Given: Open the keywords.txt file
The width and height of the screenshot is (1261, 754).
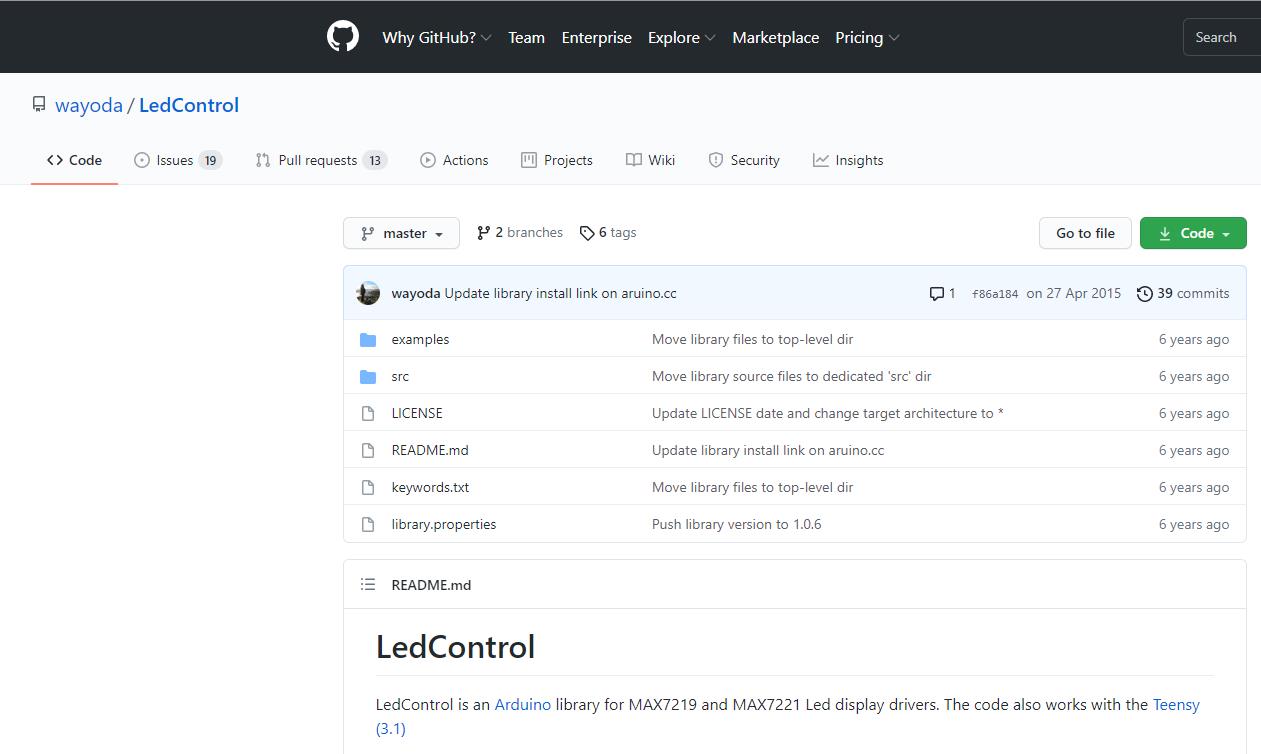Looking at the screenshot, I should (430, 487).
